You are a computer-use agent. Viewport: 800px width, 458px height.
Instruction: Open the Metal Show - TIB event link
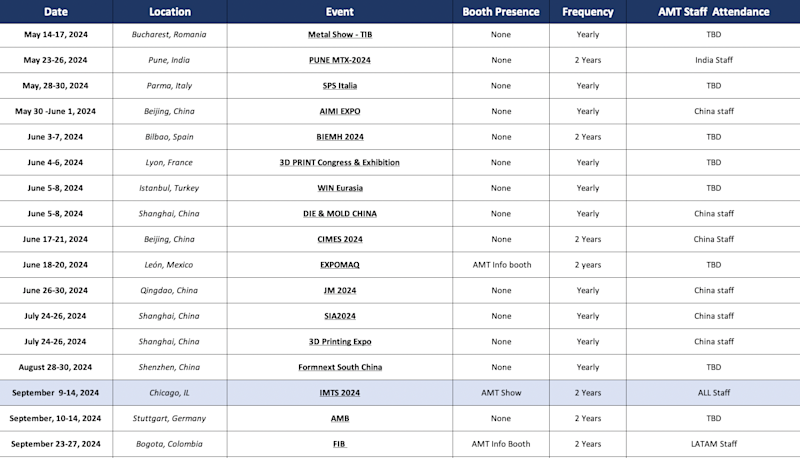[x=340, y=35]
